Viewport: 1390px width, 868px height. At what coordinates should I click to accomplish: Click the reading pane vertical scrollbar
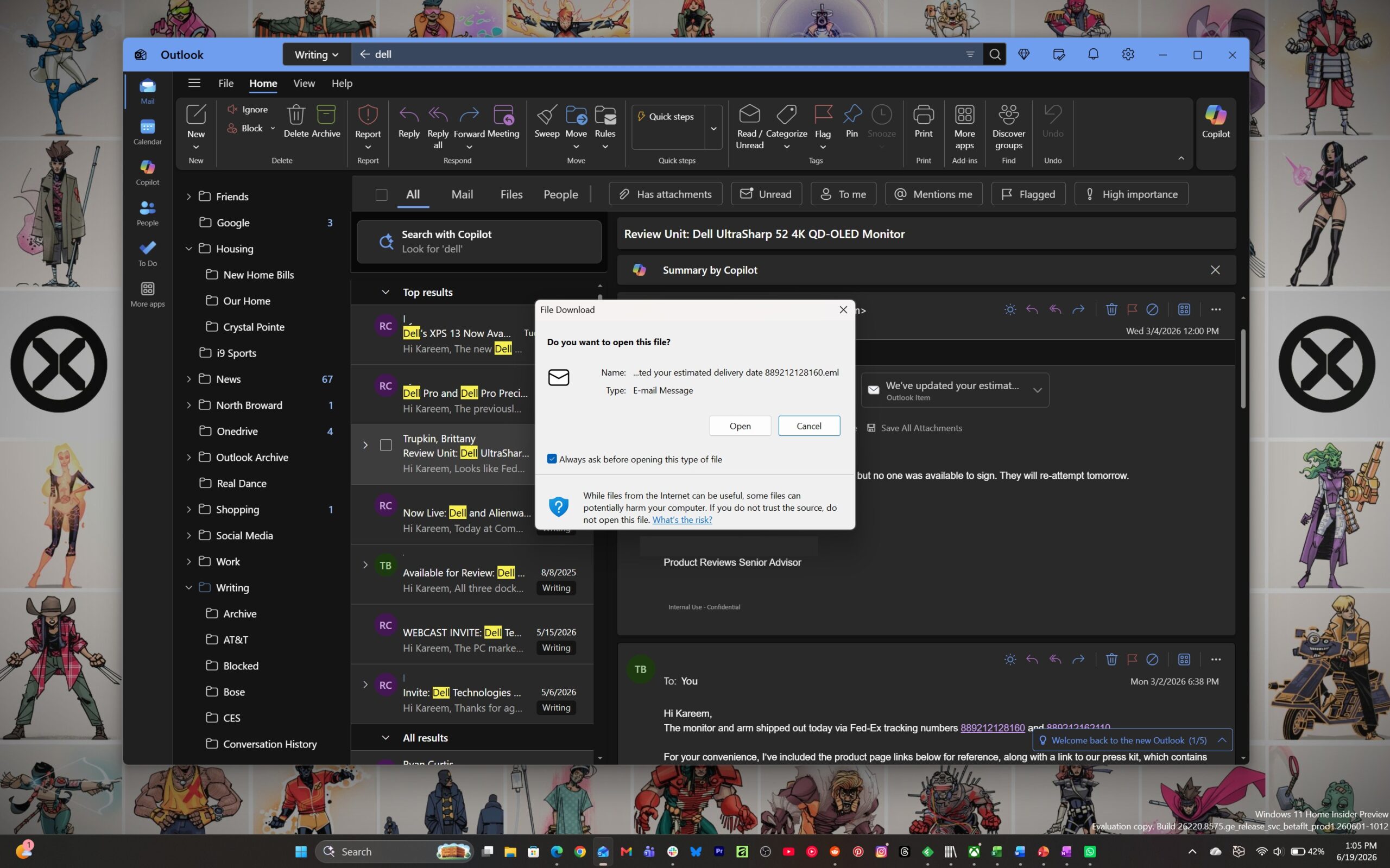pyautogui.click(x=1243, y=368)
